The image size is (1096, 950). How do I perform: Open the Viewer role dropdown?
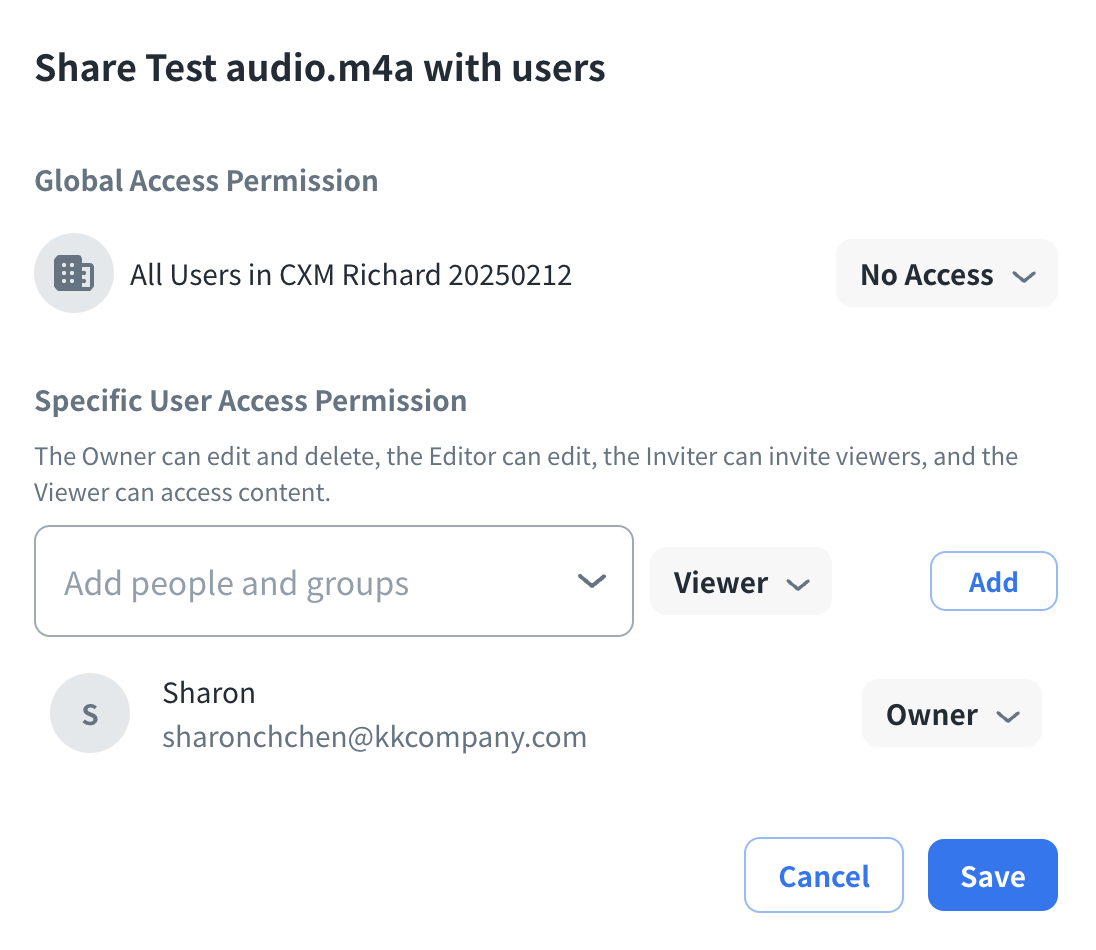pos(739,582)
